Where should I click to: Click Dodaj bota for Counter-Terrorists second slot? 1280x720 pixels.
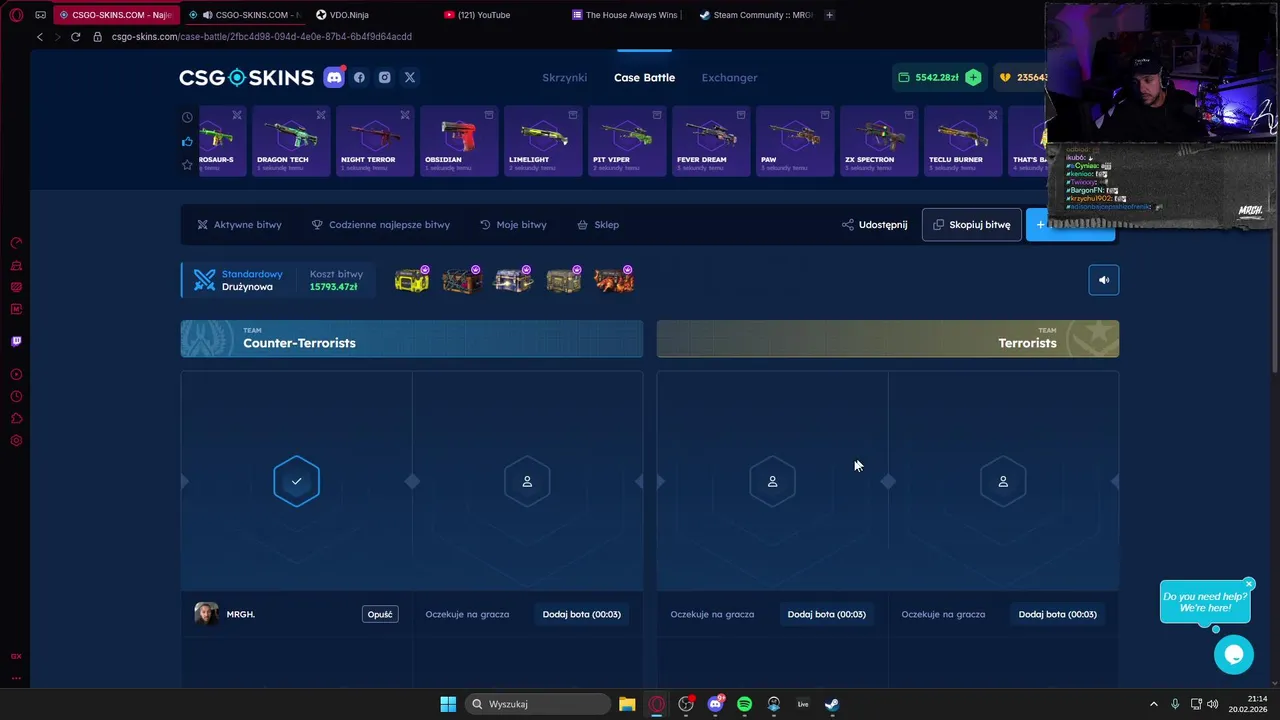point(581,614)
